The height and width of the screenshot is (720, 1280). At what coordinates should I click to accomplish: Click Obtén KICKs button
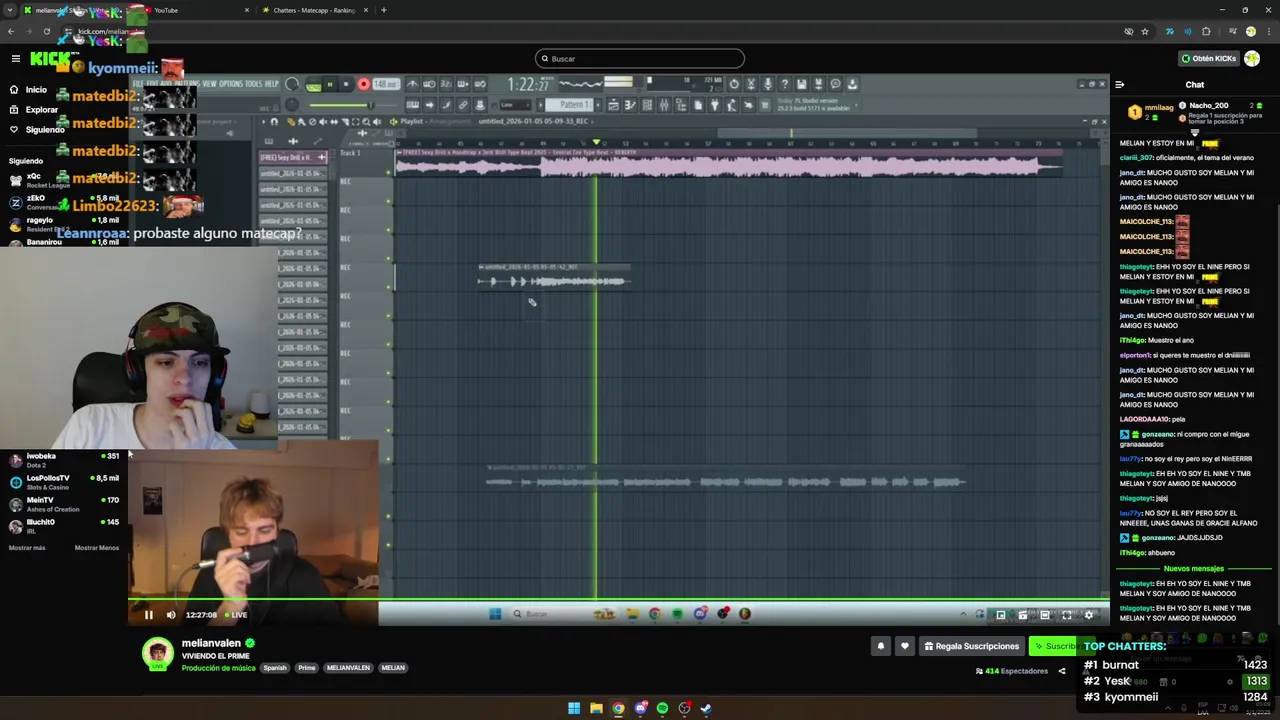tap(1208, 59)
